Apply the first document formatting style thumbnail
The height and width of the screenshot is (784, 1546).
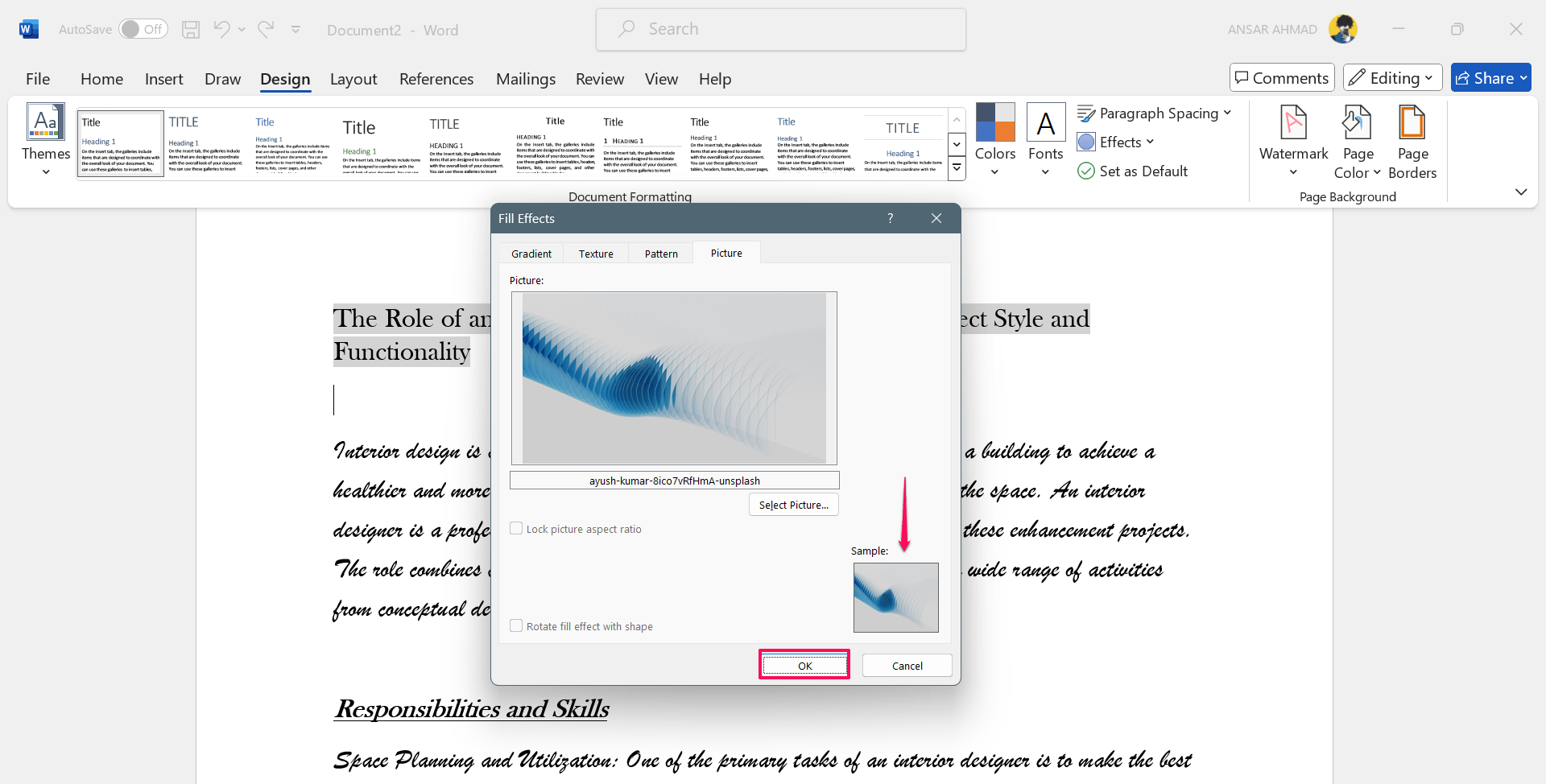pyautogui.click(x=121, y=144)
